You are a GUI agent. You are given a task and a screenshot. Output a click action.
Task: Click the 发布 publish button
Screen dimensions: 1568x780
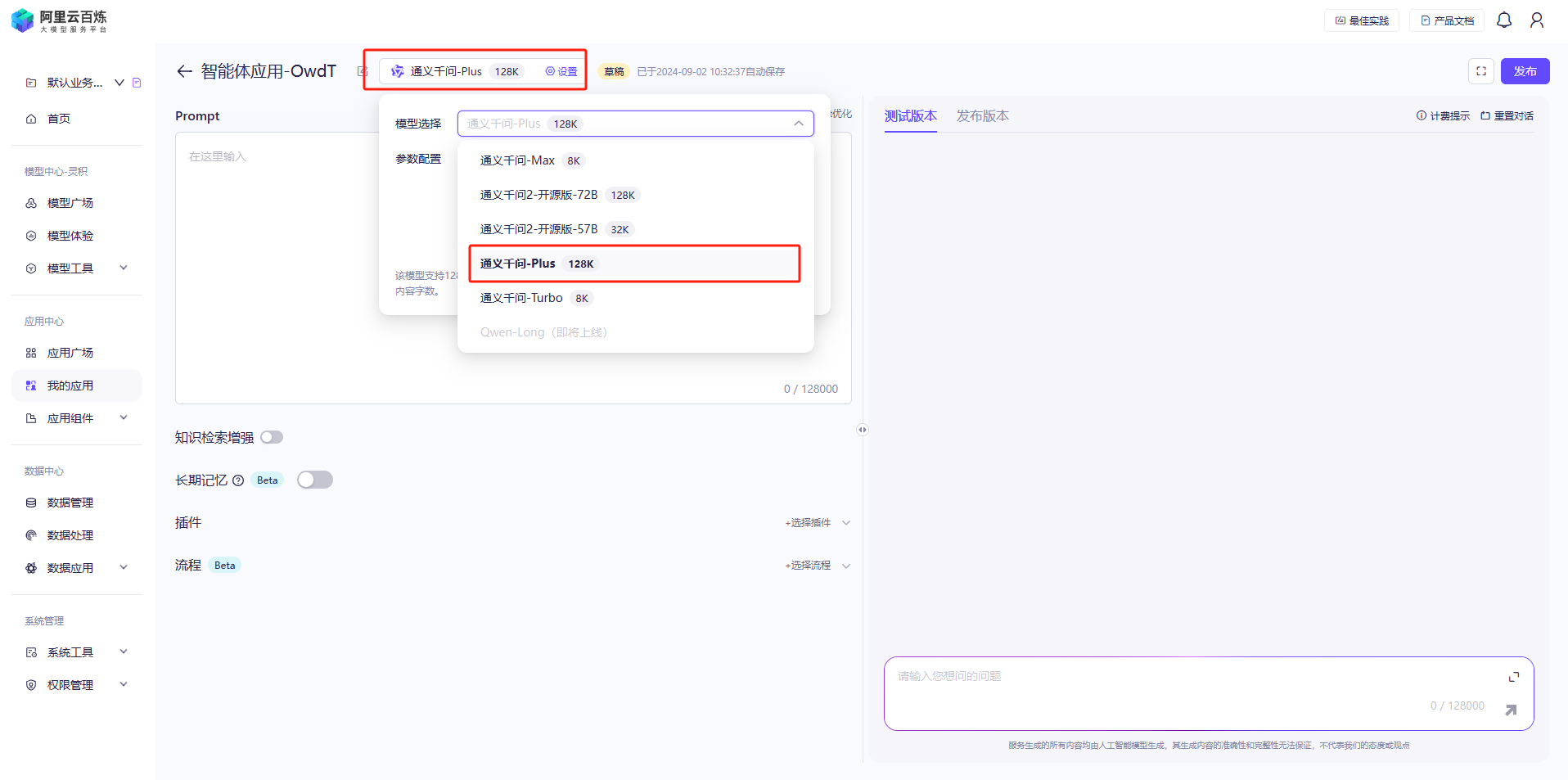click(x=1525, y=71)
